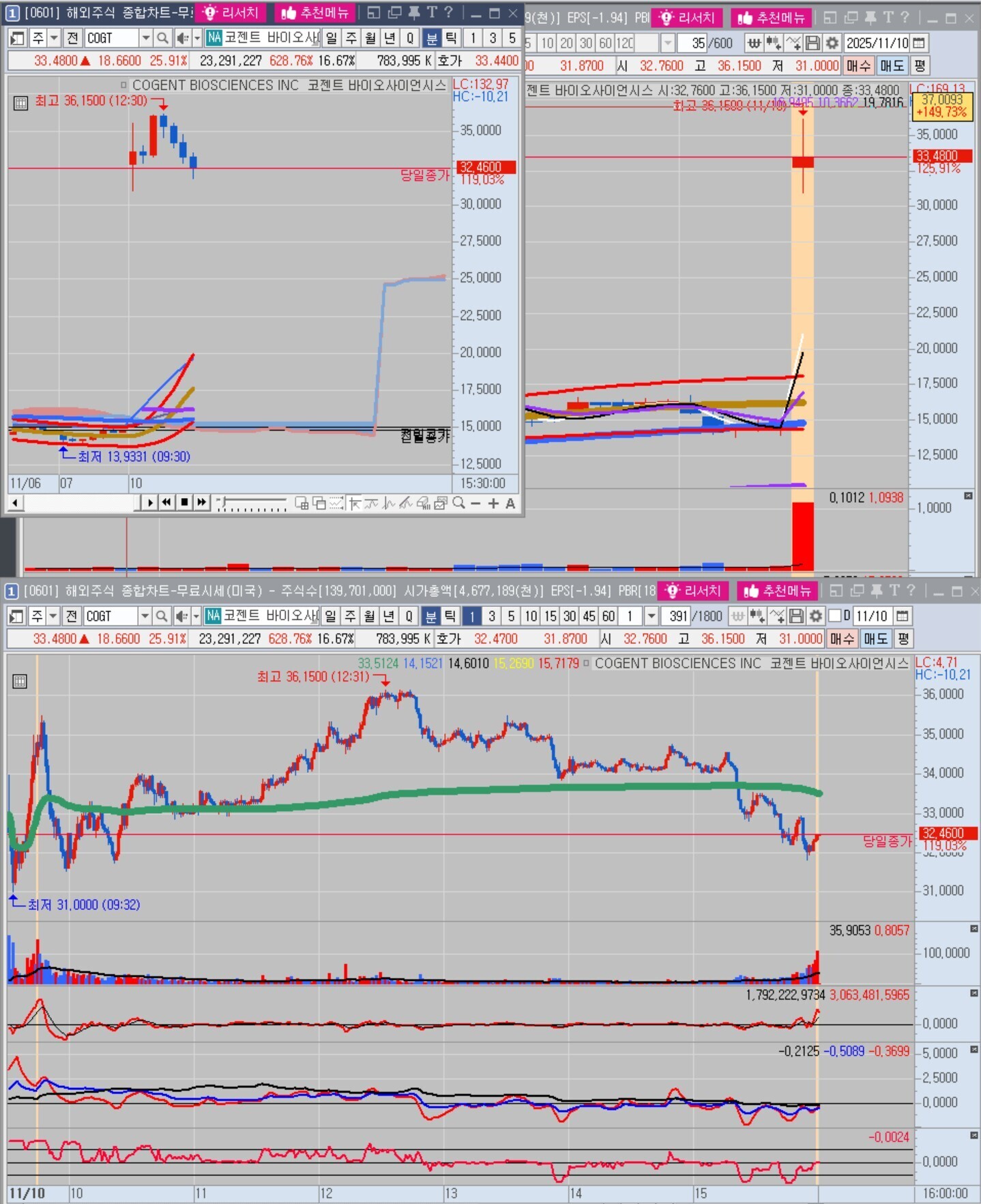Open the COGT symbol dropdown arrow in bottom window
Image resolution: width=981 pixels, height=1204 pixels.
click(x=145, y=617)
